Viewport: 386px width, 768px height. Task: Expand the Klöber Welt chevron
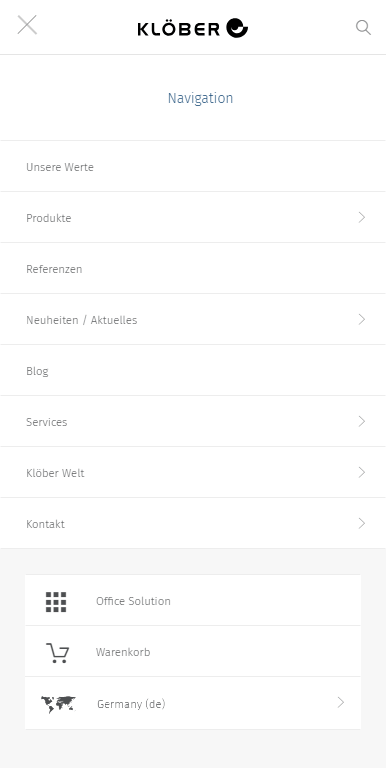[362, 472]
